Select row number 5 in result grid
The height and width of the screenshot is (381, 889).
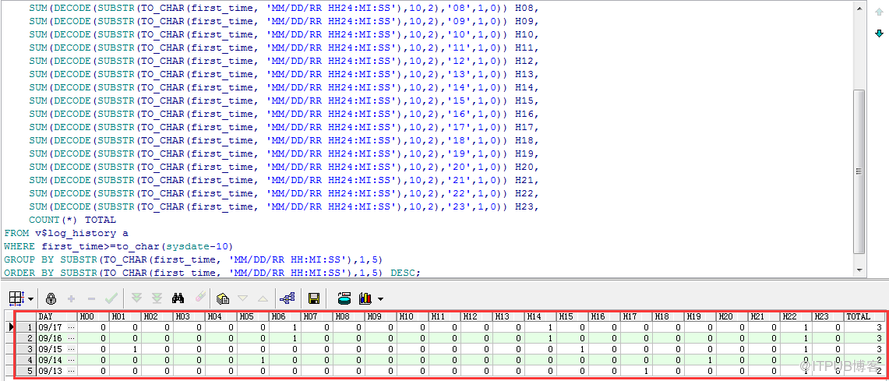[x=26, y=370]
